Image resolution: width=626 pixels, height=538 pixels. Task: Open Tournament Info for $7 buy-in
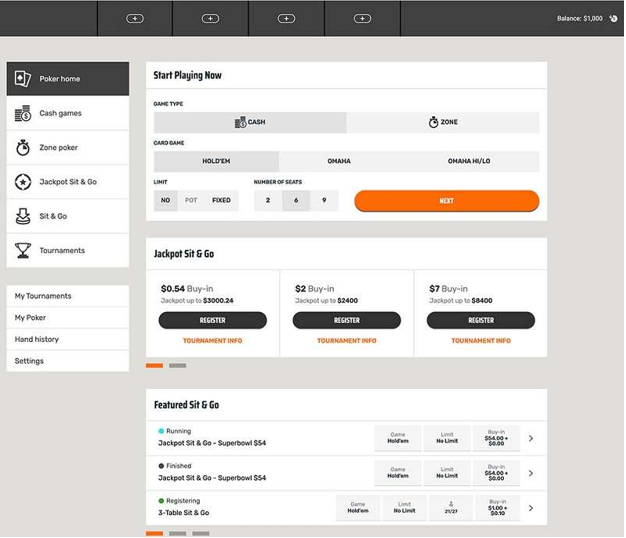click(x=481, y=341)
